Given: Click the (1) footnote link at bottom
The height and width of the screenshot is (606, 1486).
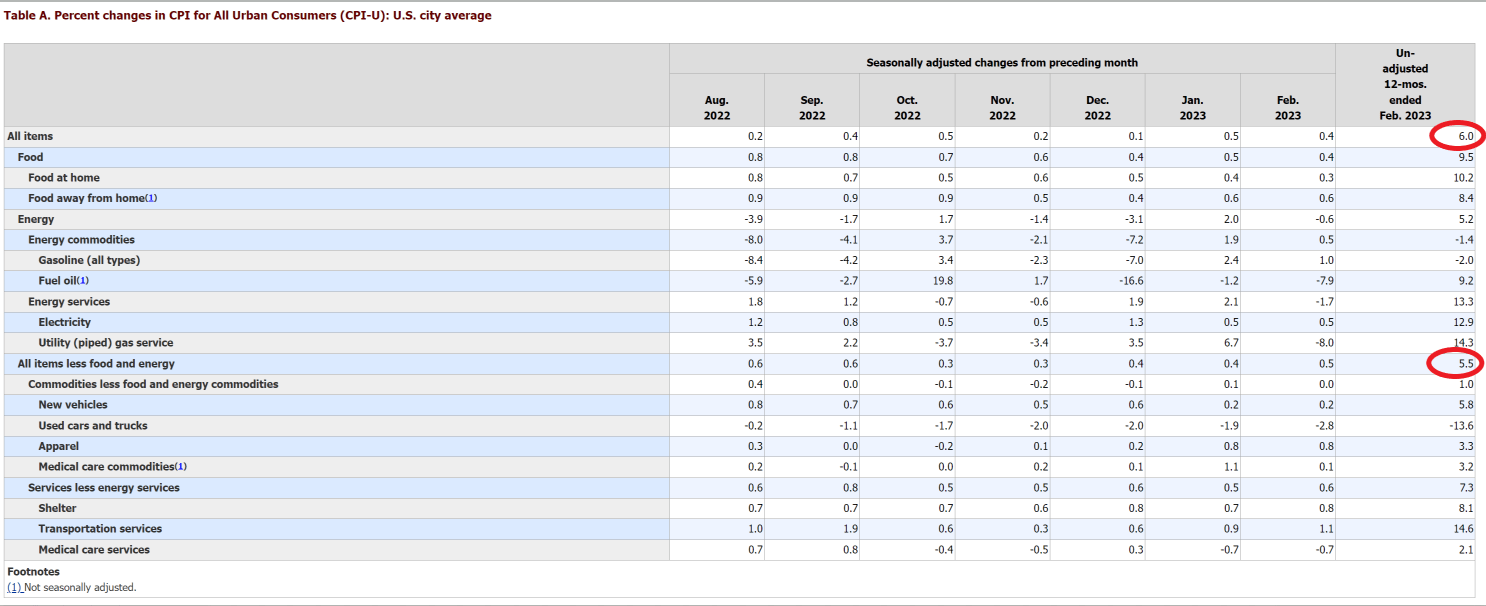Looking at the screenshot, I should click(14, 588).
